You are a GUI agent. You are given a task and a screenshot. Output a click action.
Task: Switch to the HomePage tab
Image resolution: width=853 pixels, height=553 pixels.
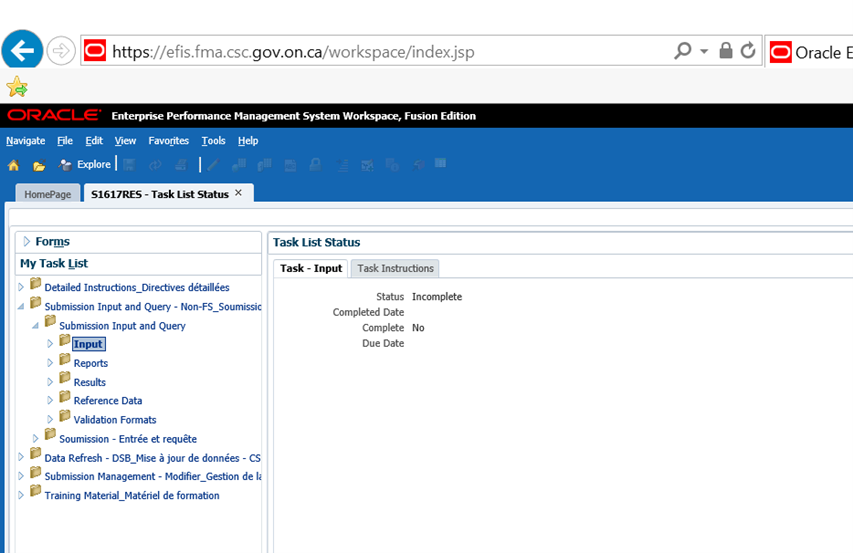48,194
